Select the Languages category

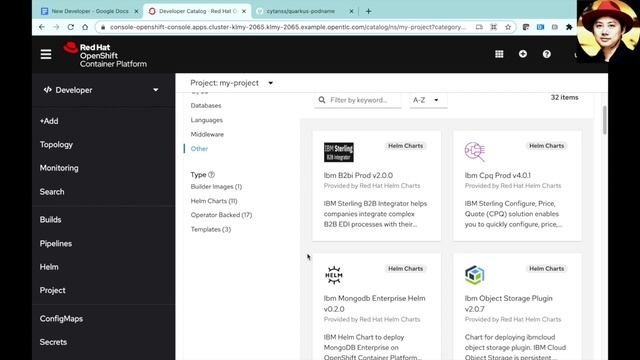click(207, 120)
